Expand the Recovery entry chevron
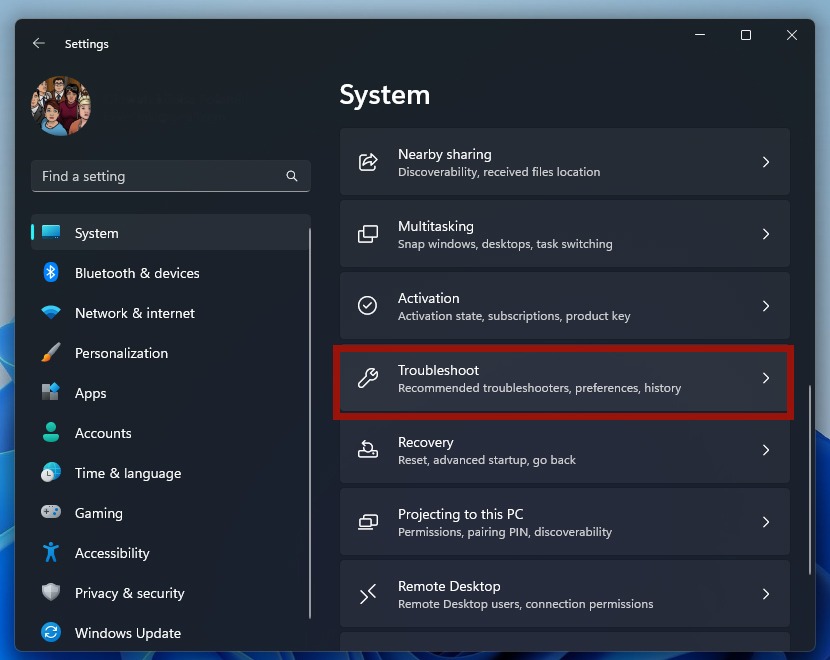 pyautogui.click(x=766, y=450)
